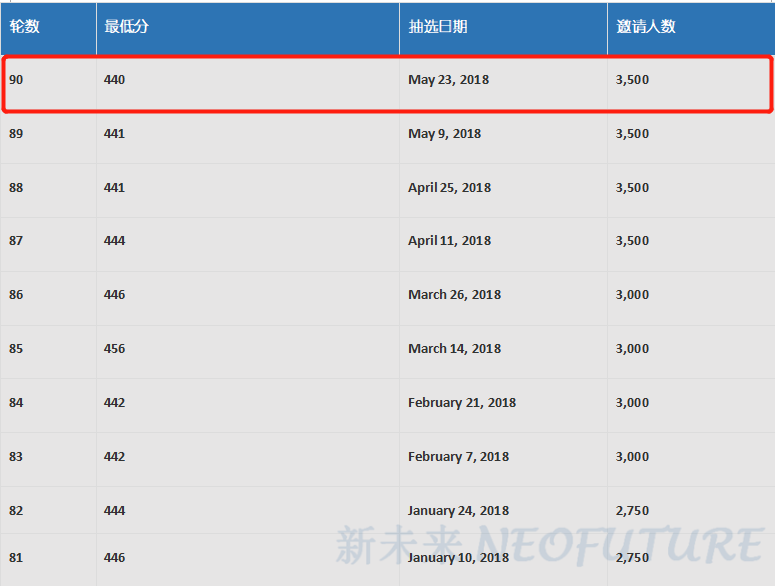The width and height of the screenshot is (775, 586).
Task: Select the May 23, 2018 date cell
Action: (448, 80)
